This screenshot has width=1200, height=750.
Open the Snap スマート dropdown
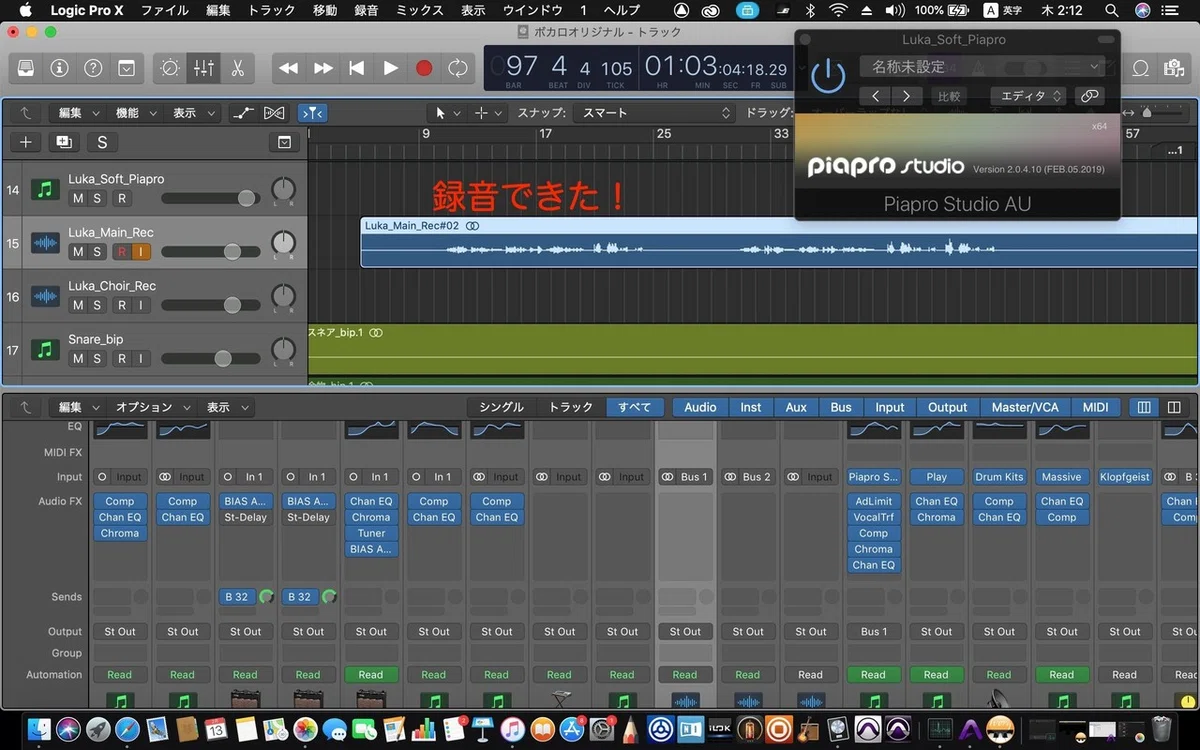[x=655, y=113]
